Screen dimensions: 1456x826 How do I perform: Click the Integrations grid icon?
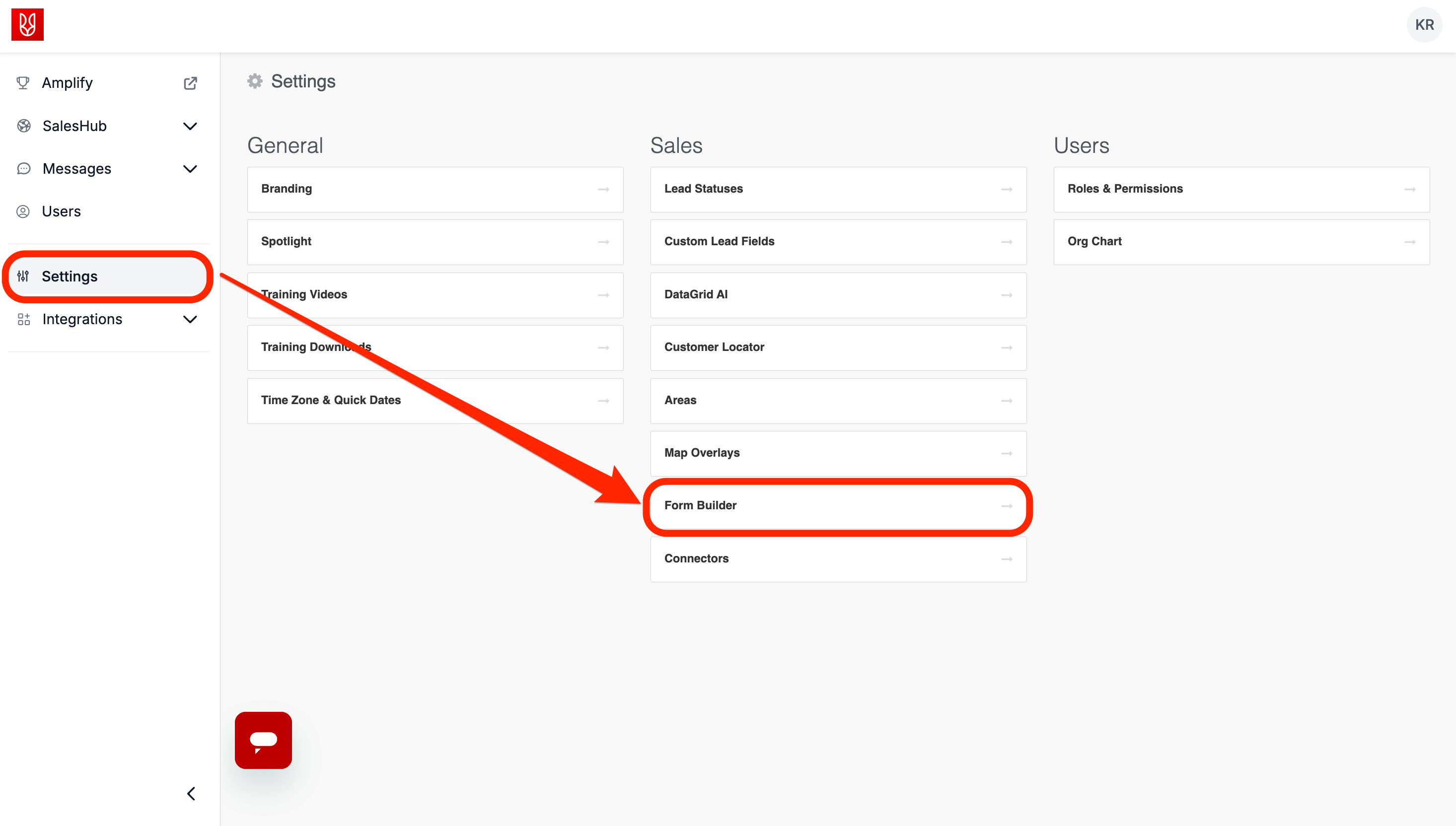24,319
